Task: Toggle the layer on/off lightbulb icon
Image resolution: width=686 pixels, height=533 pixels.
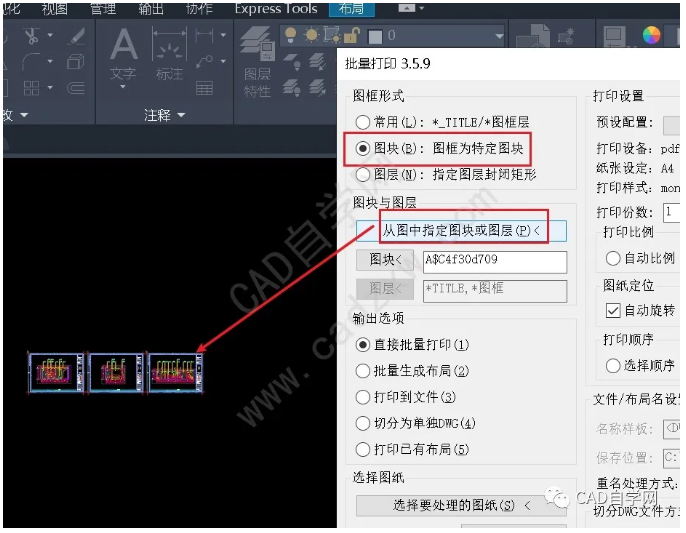Action: click(290, 35)
